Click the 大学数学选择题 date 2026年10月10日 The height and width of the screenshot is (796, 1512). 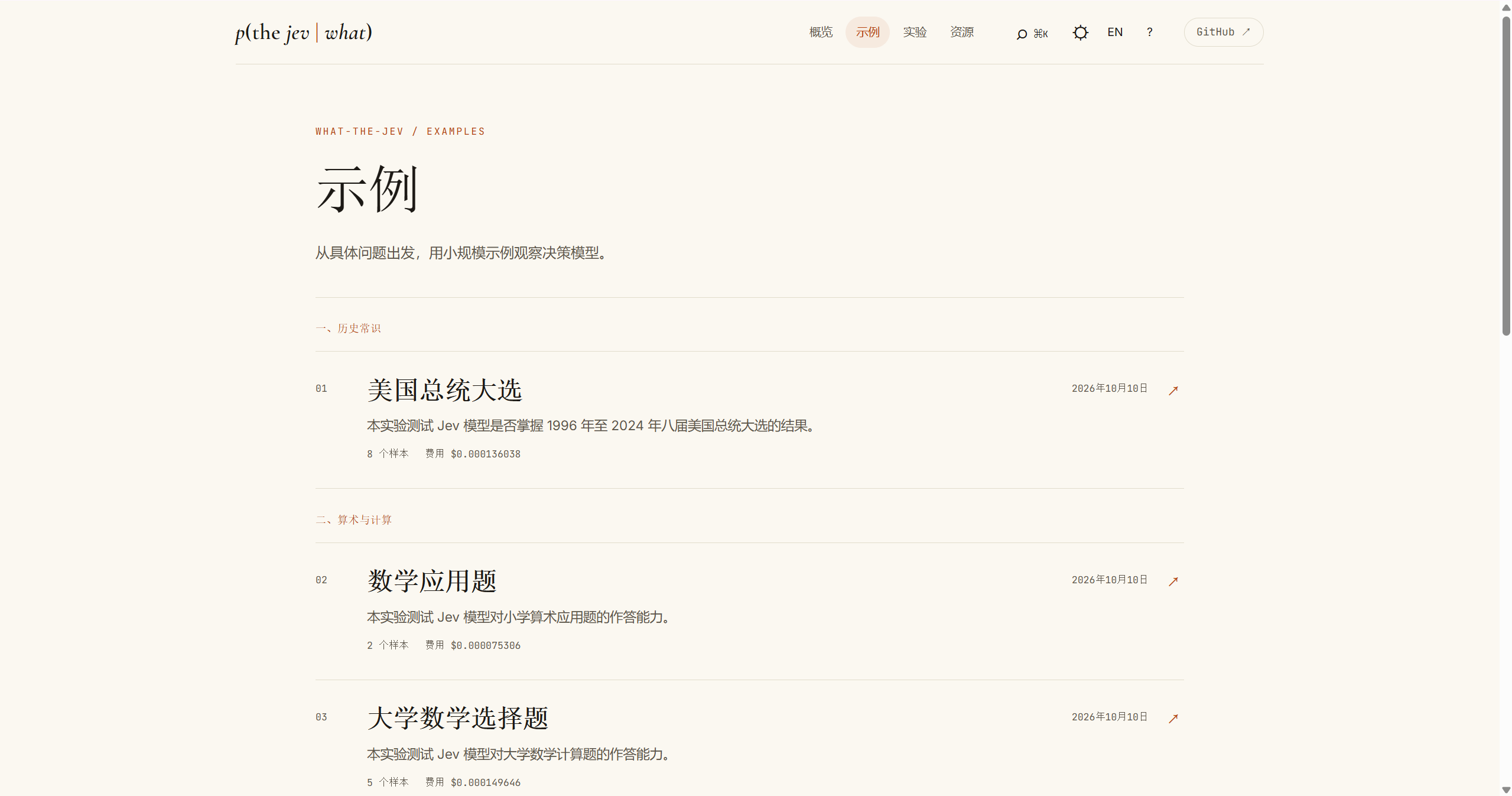click(1110, 717)
